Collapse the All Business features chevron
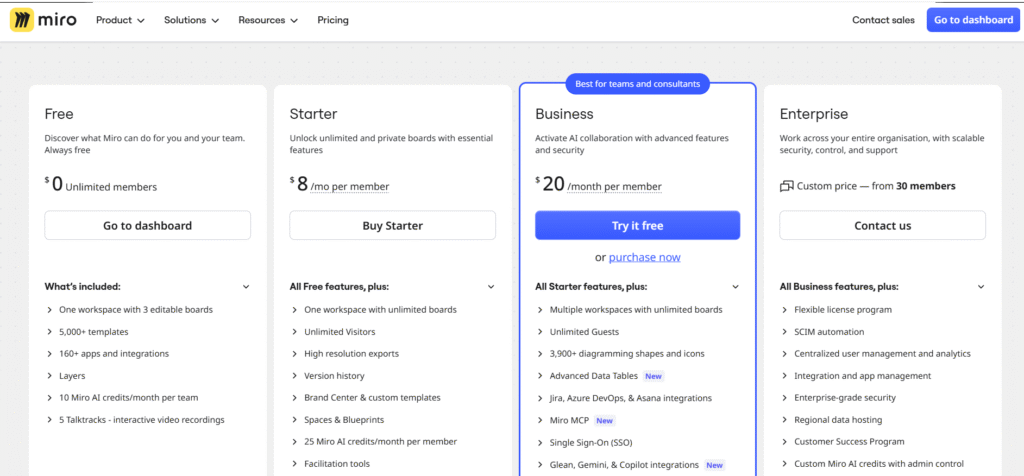The width and height of the screenshot is (1024, 476). coord(981,287)
